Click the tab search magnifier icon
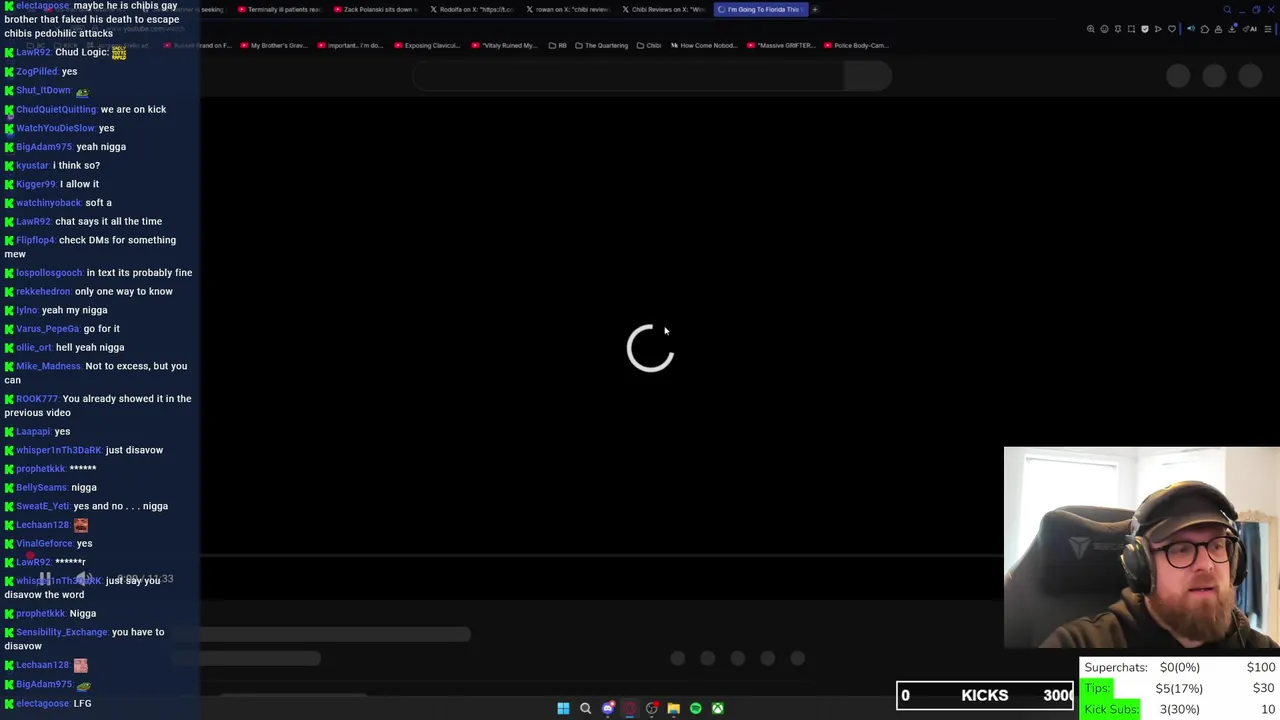The width and height of the screenshot is (1280, 720). click(1227, 9)
